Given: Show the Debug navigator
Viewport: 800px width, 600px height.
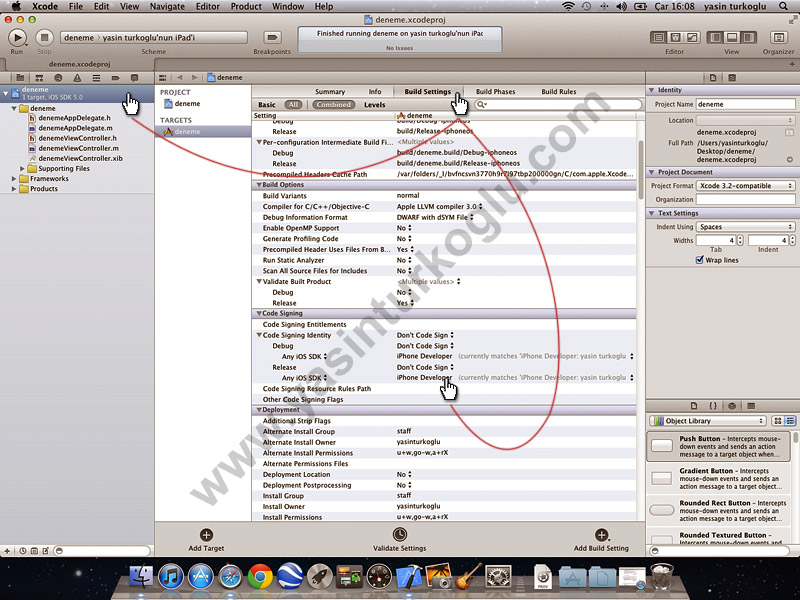Looking at the screenshot, I should pyautogui.click(x=96, y=78).
